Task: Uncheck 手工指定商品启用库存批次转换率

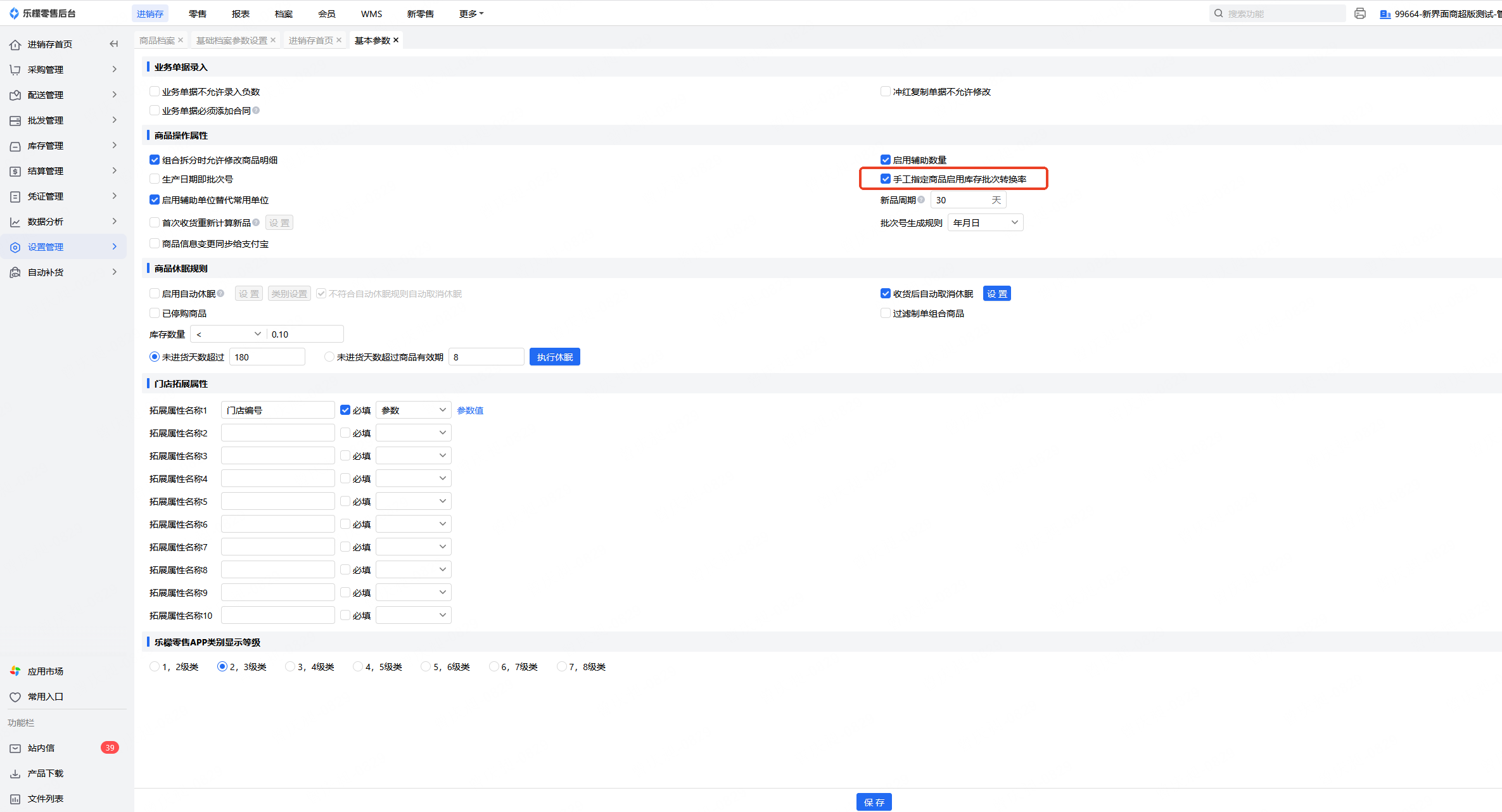Action: pyautogui.click(x=886, y=179)
